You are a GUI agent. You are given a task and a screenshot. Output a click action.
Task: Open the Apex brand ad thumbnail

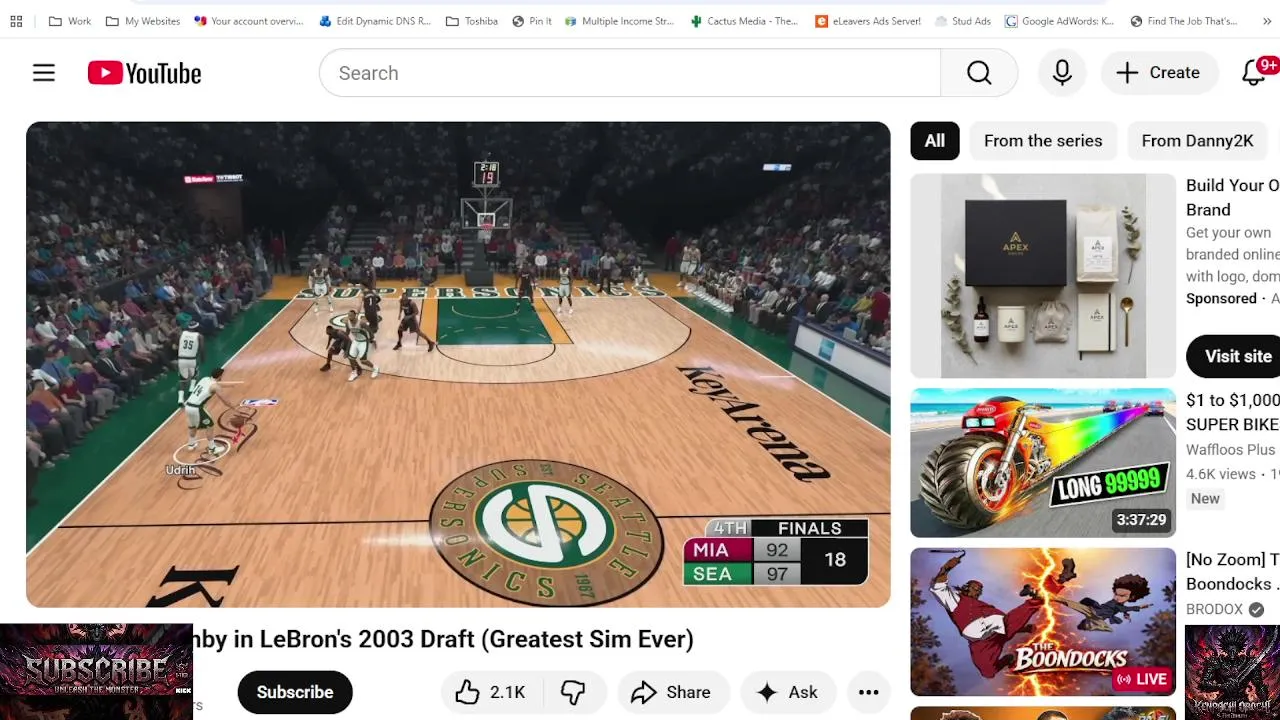point(1043,276)
